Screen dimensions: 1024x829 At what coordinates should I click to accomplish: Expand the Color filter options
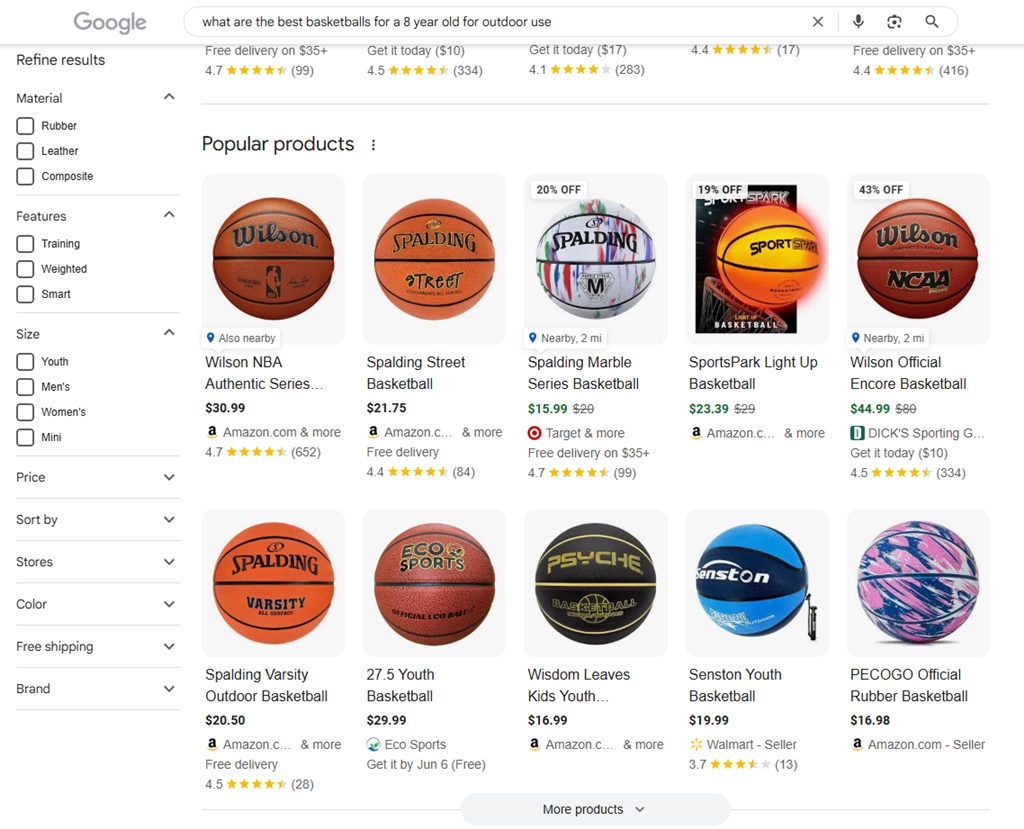pos(97,604)
